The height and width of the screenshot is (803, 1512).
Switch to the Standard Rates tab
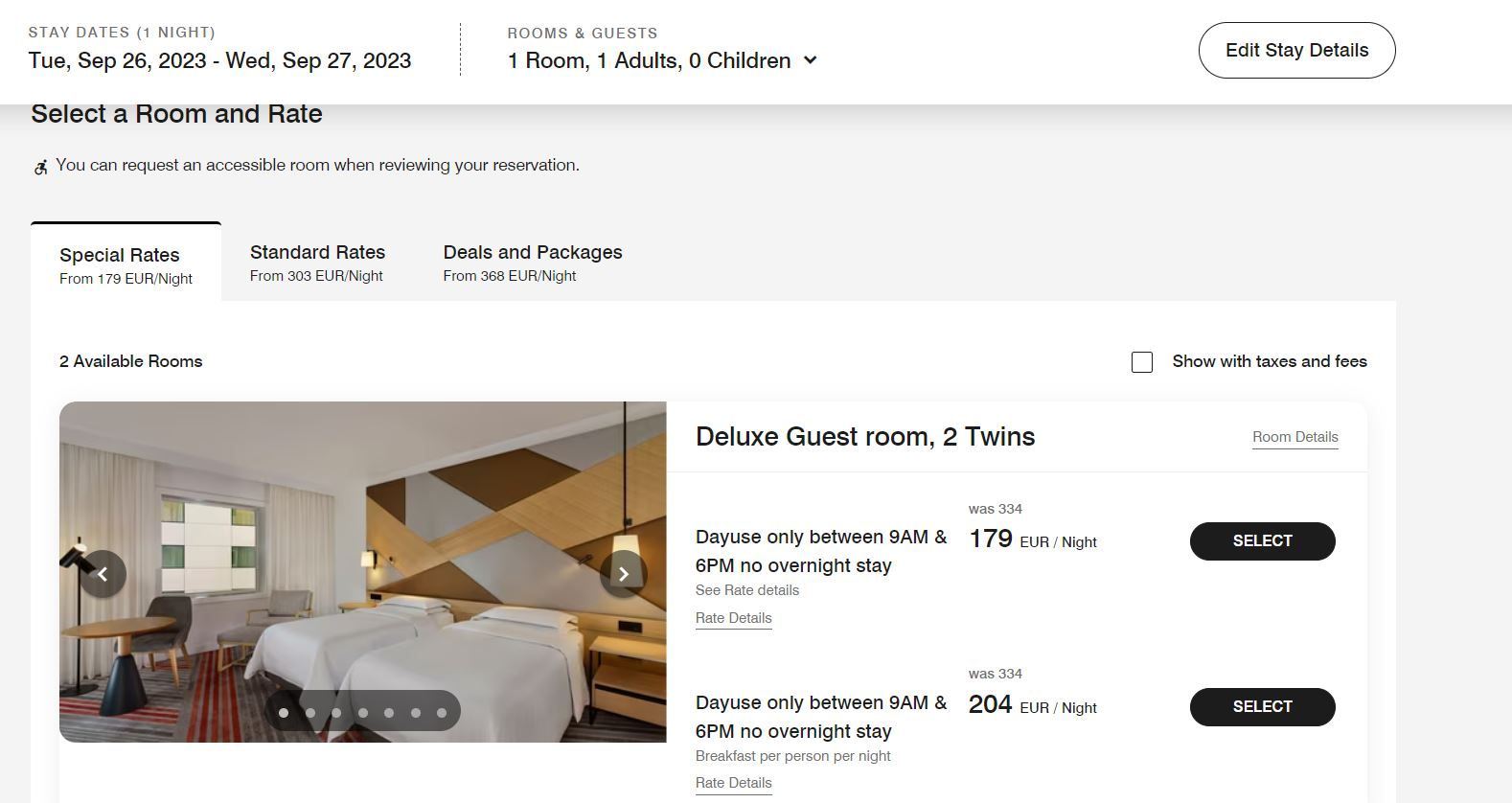[317, 252]
